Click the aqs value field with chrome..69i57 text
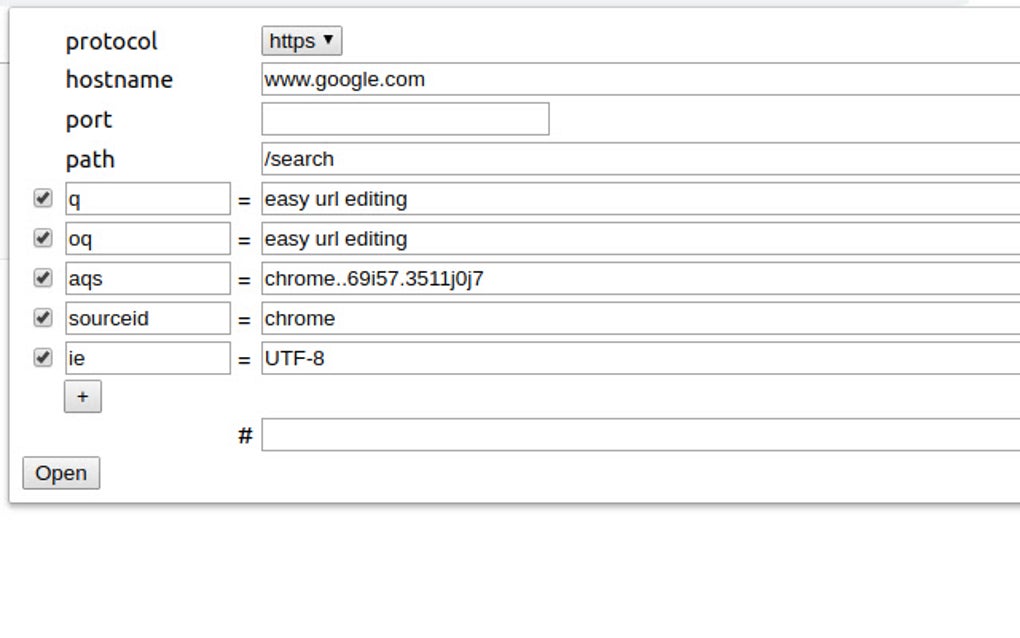The width and height of the screenshot is (1020, 638). 500,278
